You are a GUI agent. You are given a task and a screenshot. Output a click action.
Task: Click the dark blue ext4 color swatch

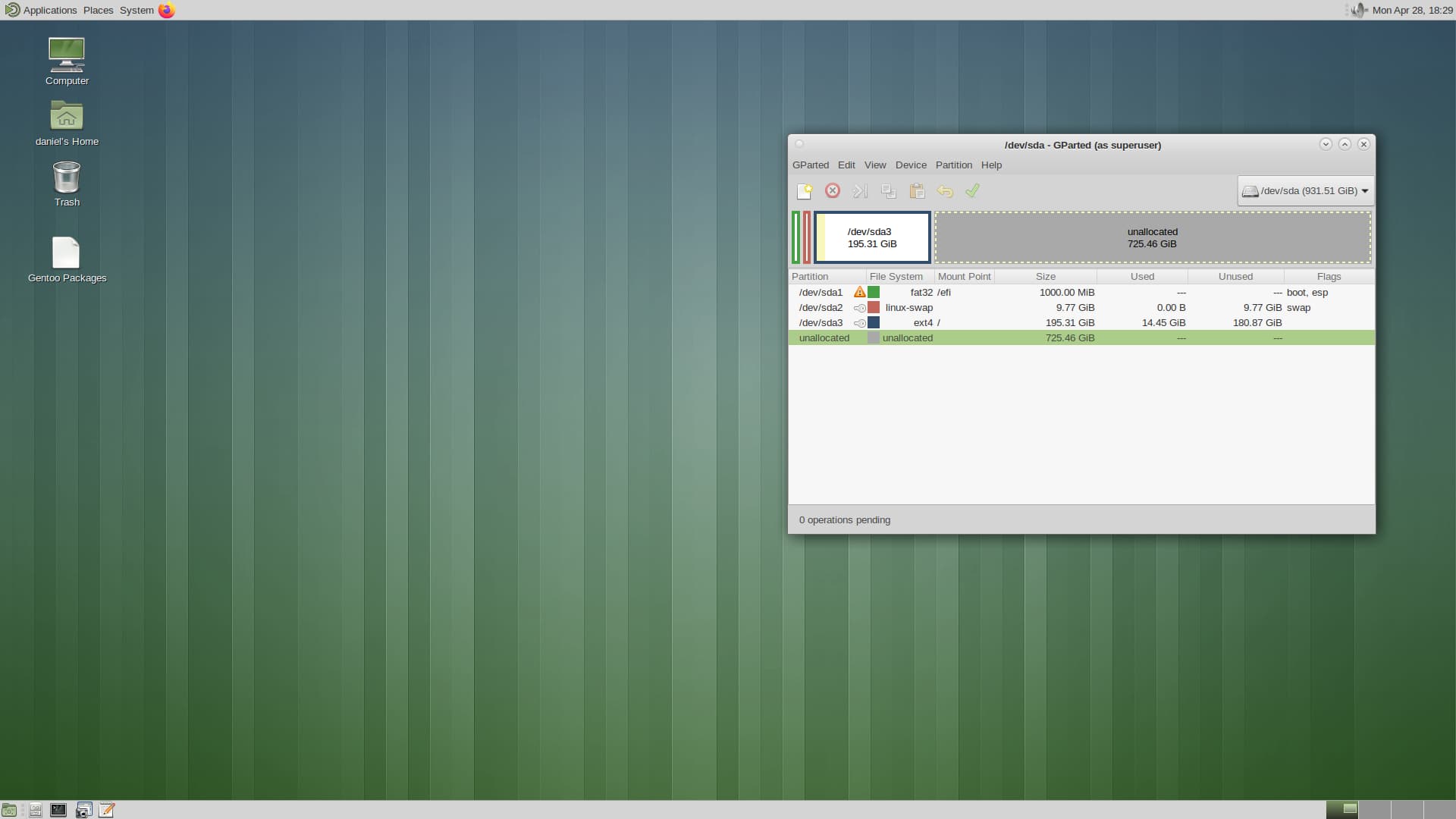click(874, 322)
